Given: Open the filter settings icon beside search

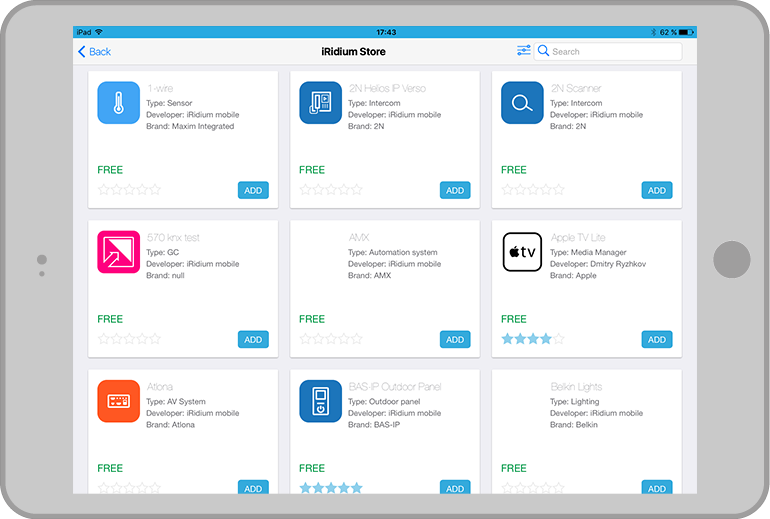Looking at the screenshot, I should click(x=523, y=51).
